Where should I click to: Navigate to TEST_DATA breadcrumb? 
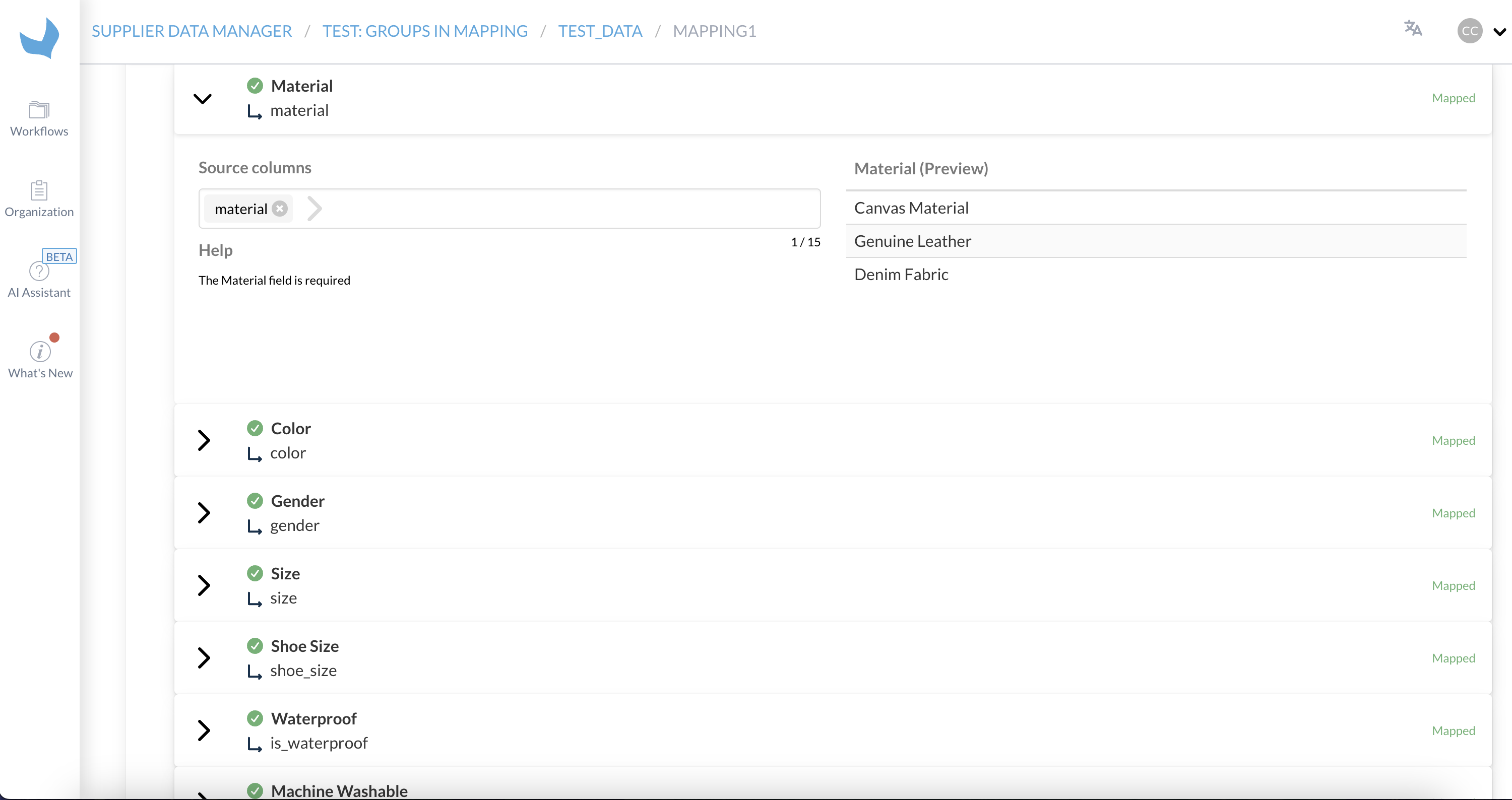[600, 31]
